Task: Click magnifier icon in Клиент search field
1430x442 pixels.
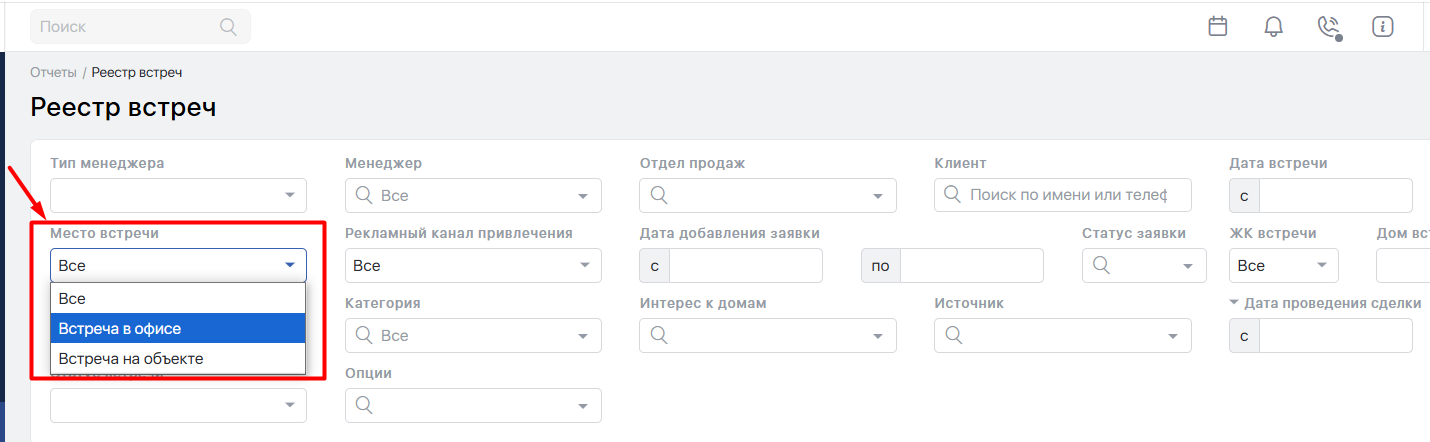Action: (952, 195)
